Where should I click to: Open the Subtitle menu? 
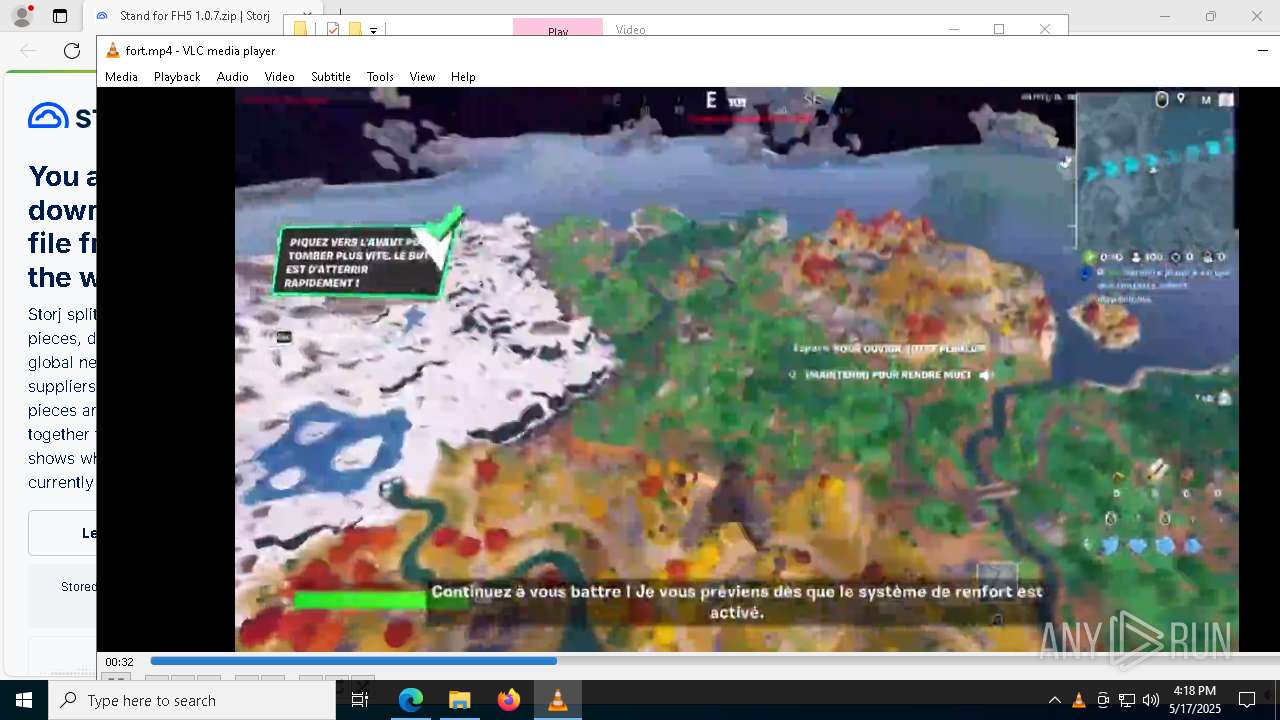click(x=330, y=77)
